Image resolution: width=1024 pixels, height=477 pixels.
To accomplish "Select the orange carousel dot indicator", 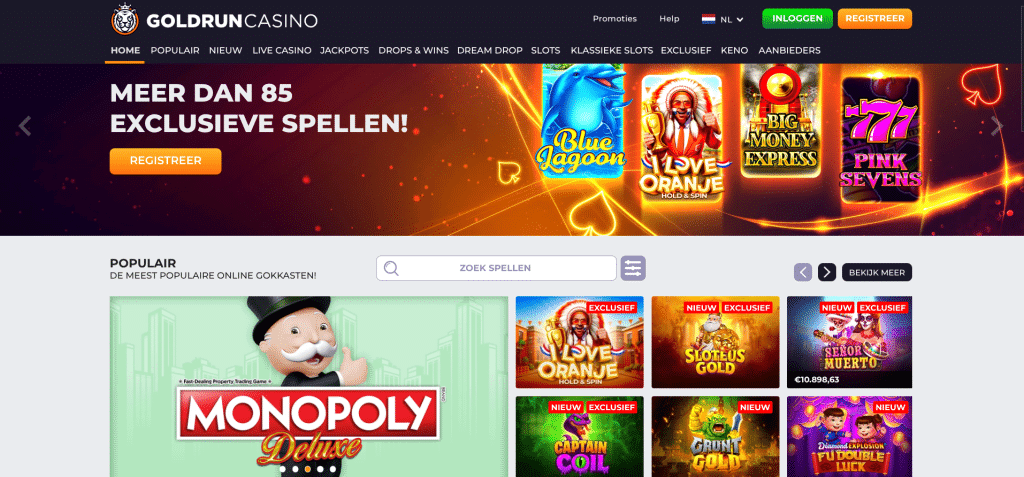I will tap(308, 469).
